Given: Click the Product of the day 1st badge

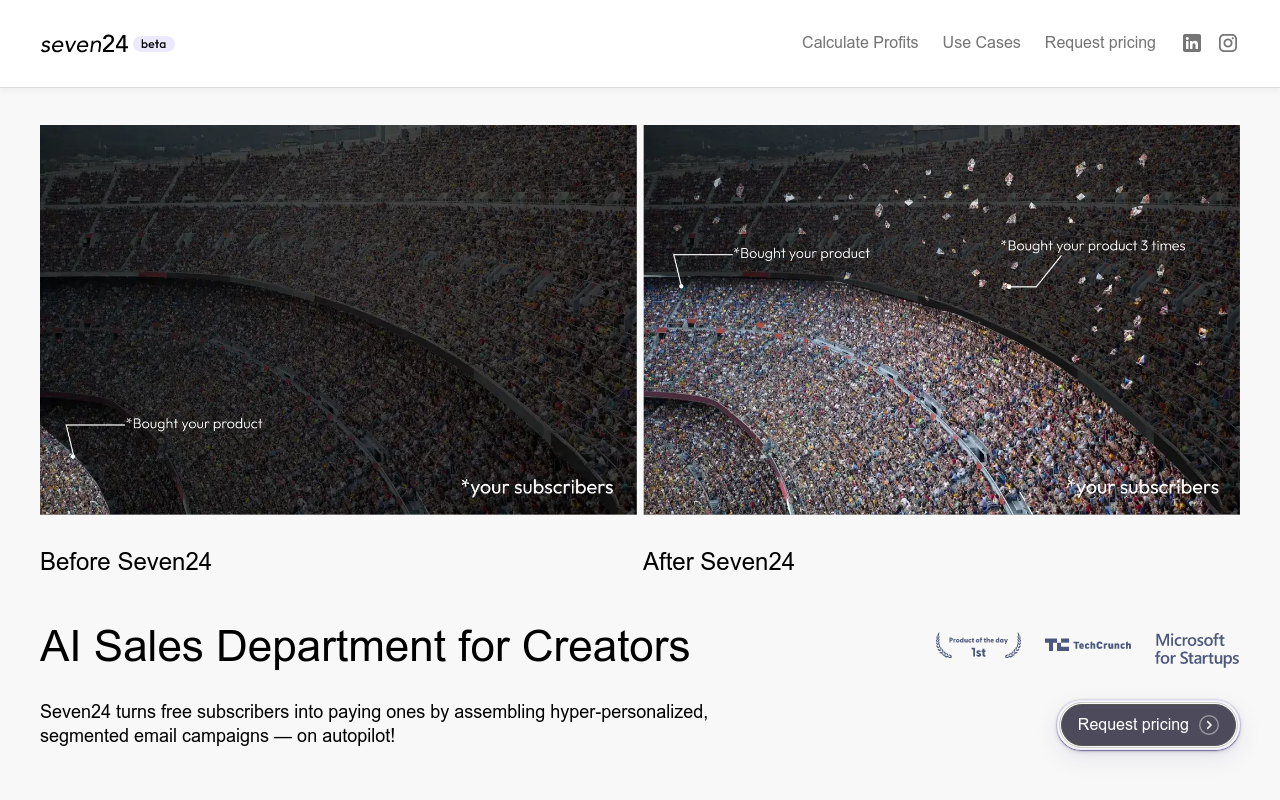Looking at the screenshot, I should 978,645.
